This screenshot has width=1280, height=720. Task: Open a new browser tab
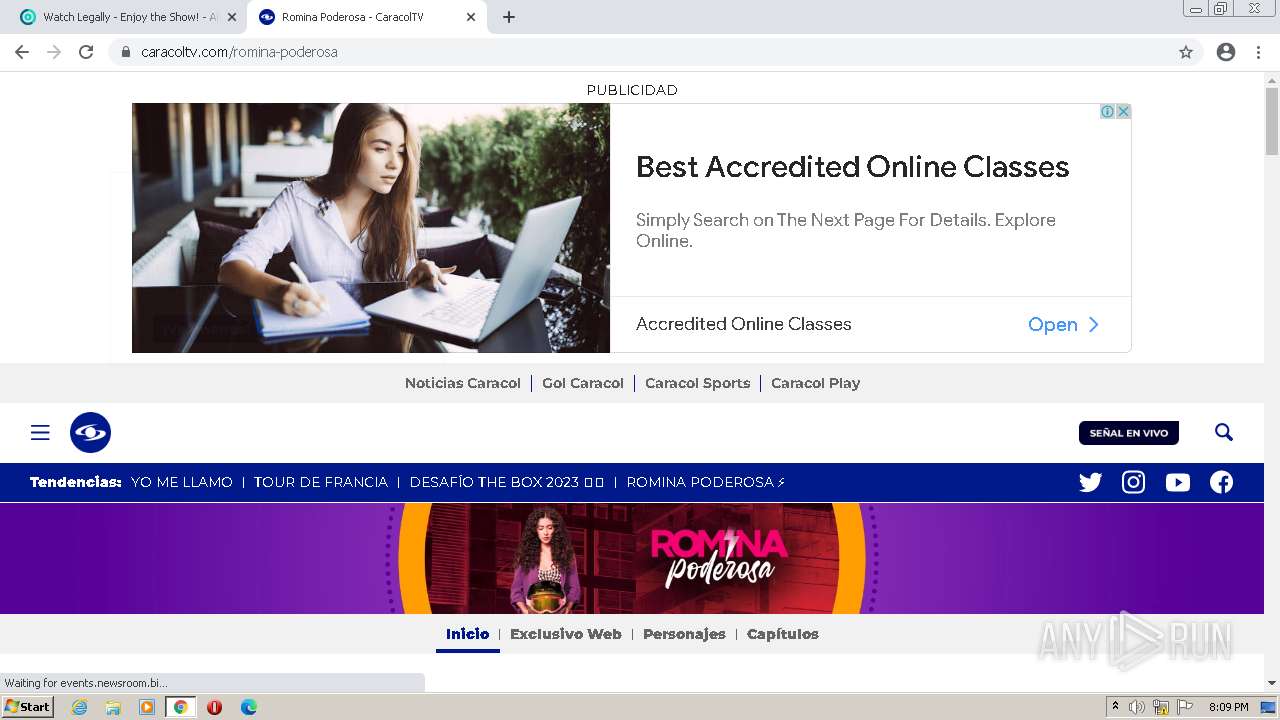509,17
